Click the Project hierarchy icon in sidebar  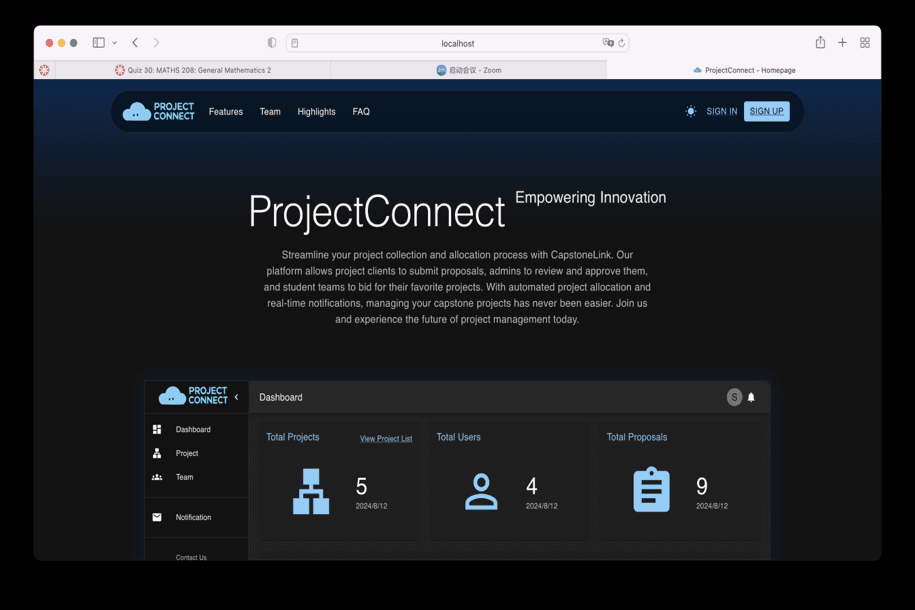[157, 454]
